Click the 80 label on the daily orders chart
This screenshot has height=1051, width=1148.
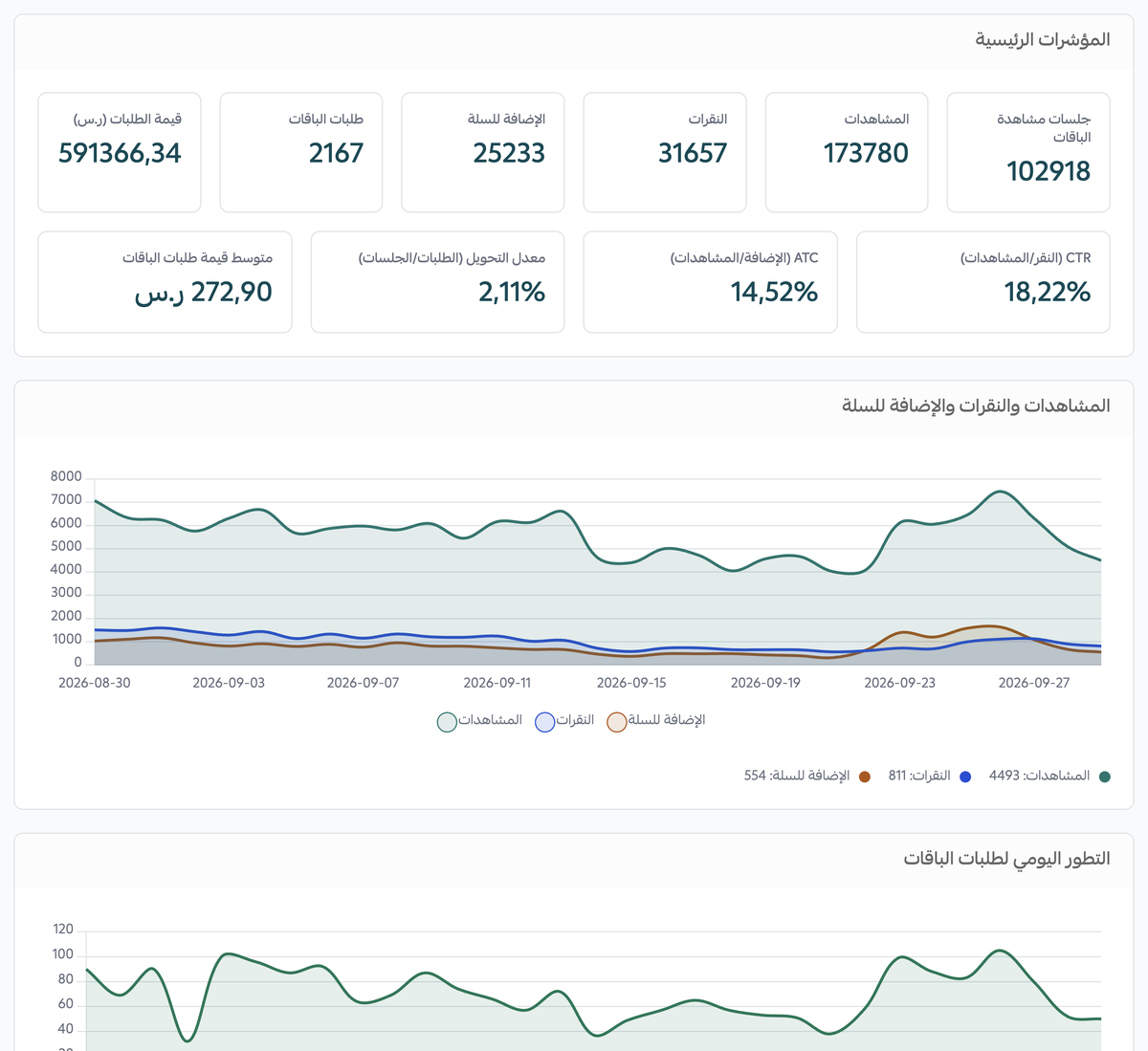65,979
